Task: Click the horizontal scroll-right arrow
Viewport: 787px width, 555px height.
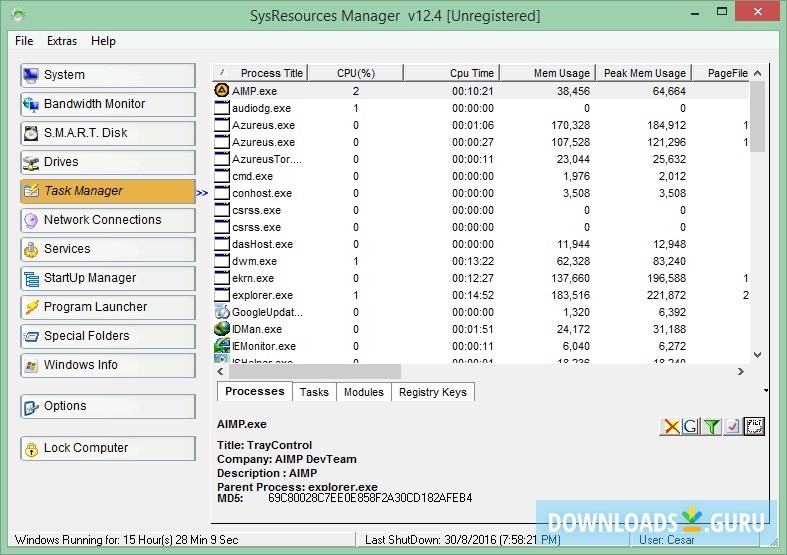Action: pyautogui.click(x=741, y=371)
